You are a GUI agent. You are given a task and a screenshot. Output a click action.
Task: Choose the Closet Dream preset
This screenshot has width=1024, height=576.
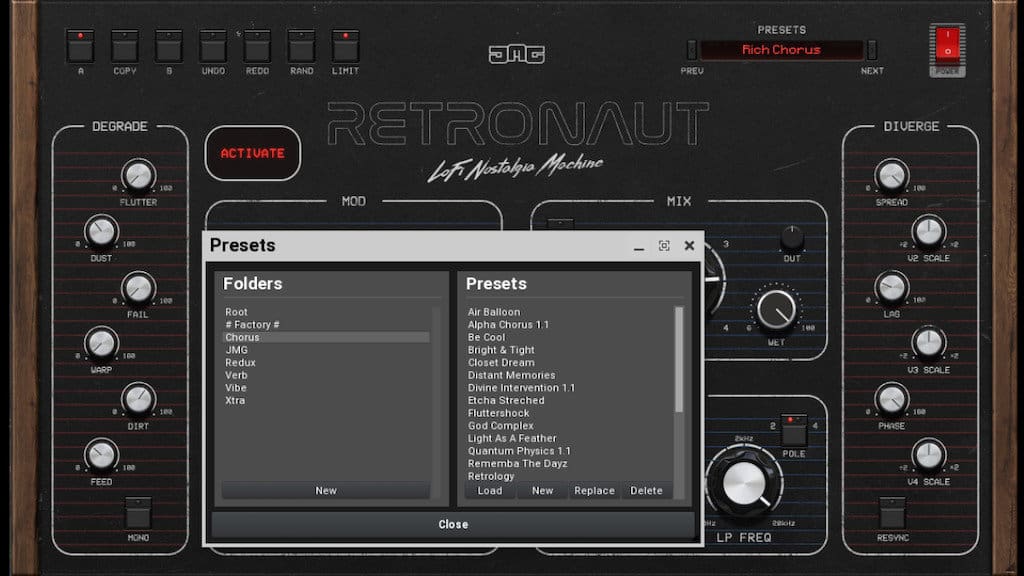tap(501, 363)
